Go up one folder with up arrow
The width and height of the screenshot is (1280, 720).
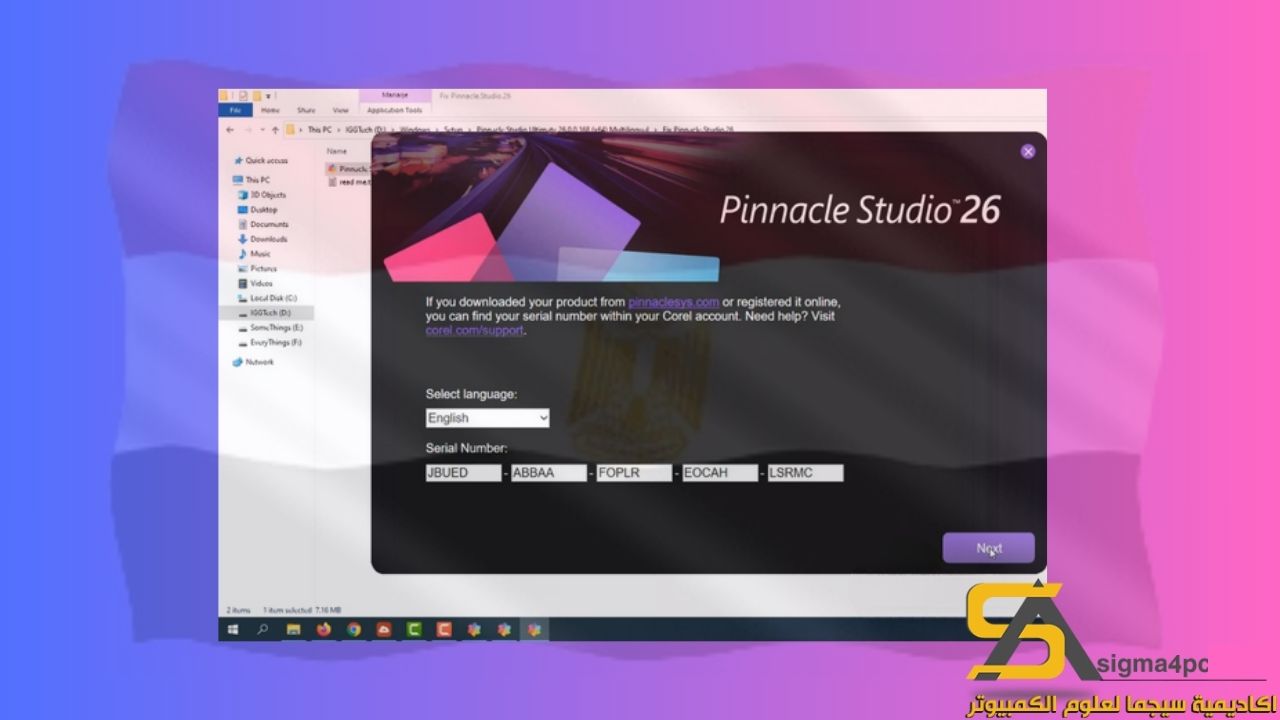(x=275, y=129)
